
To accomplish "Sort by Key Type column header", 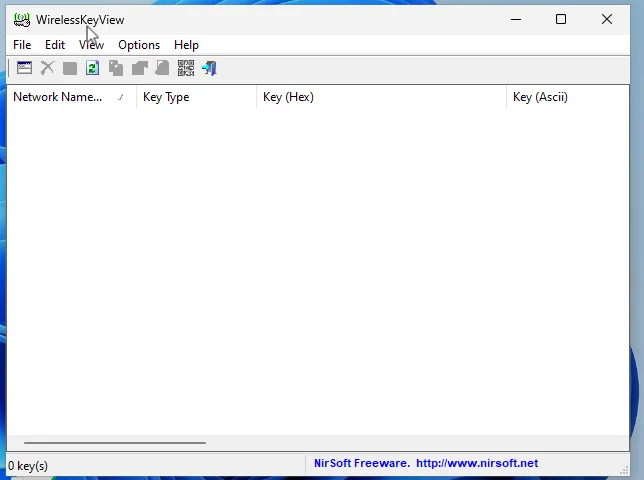I will 196,97.
